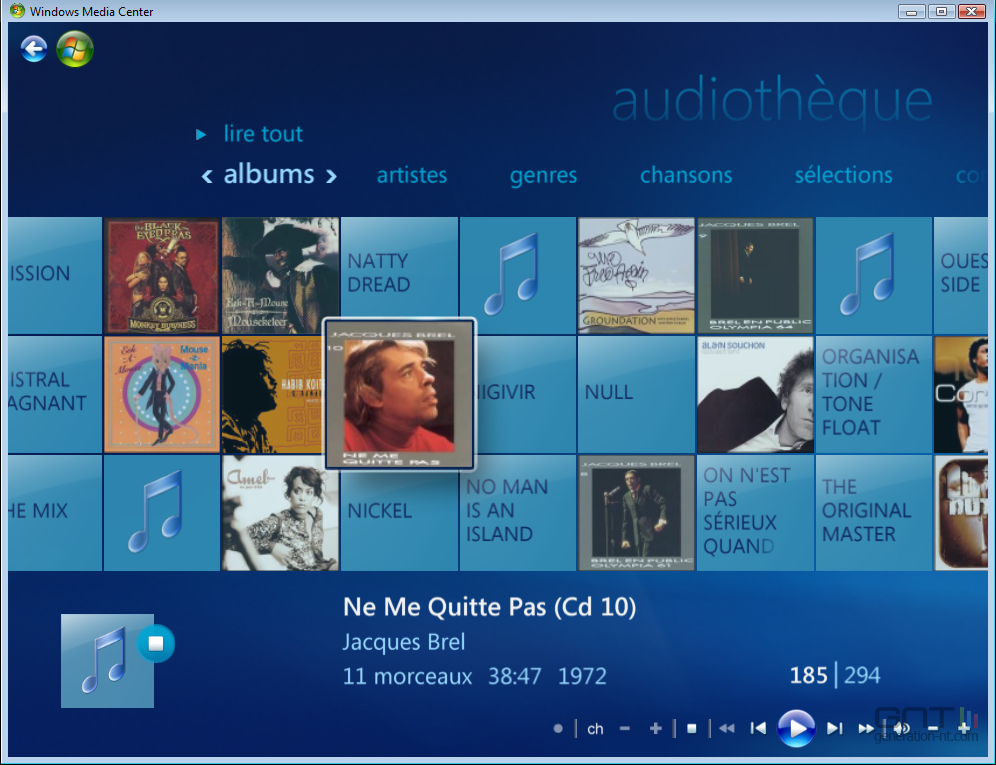Open the Eek-A-Mouse Mouseketeer album cover

click(x=280, y=276)
